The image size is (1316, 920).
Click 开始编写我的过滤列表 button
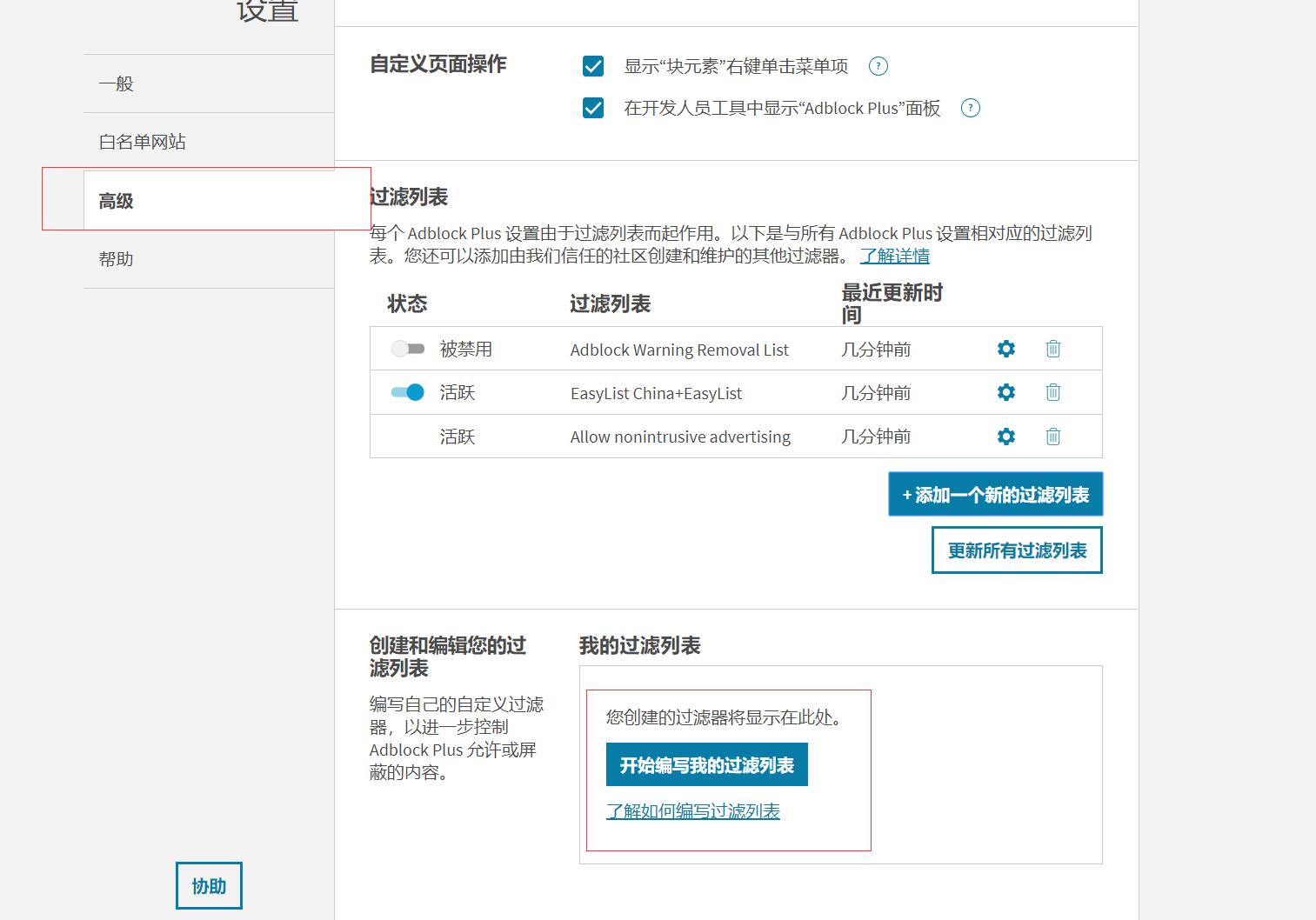[707, 765]
